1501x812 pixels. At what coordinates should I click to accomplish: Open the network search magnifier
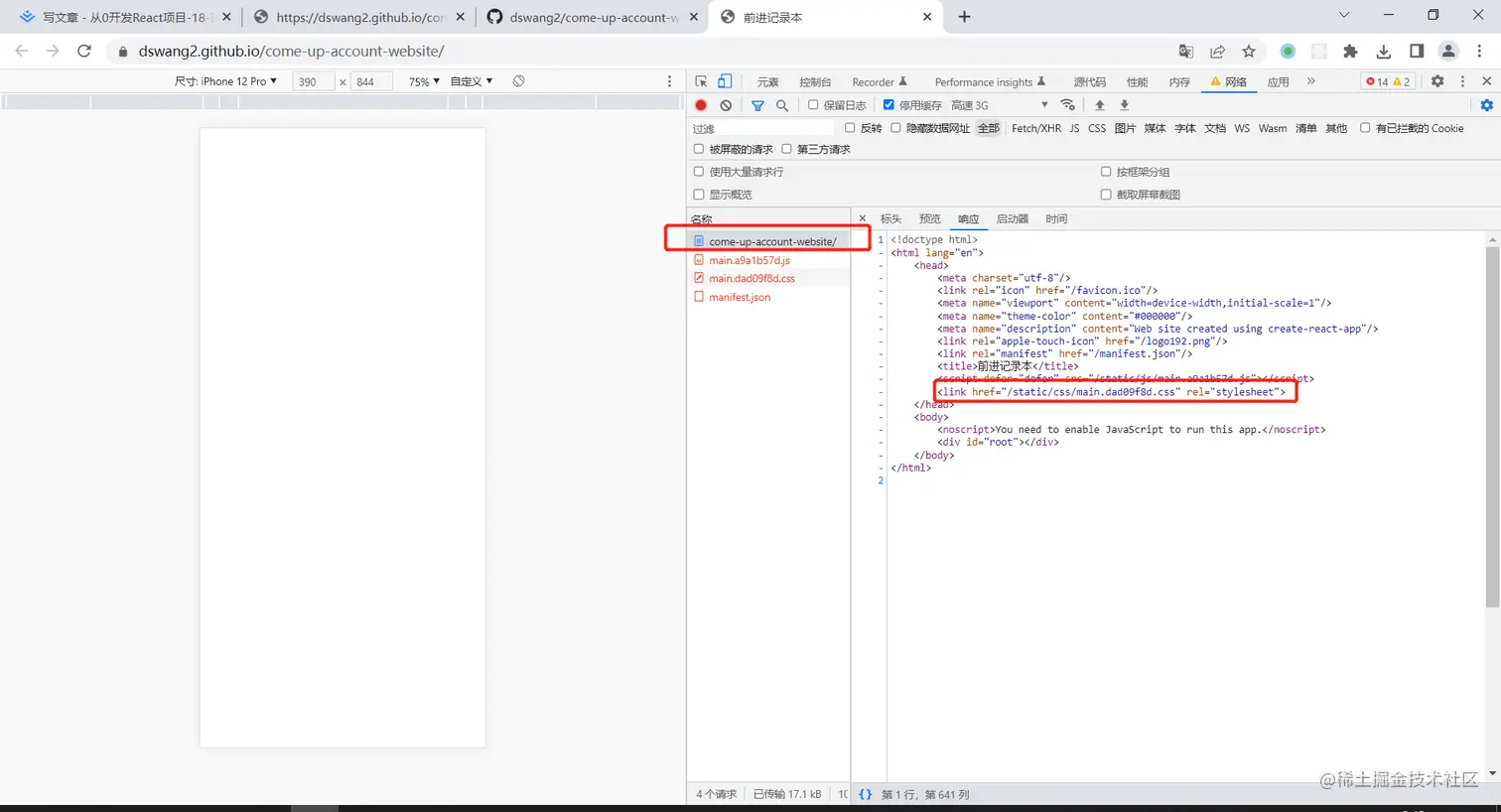coord(782,105)
